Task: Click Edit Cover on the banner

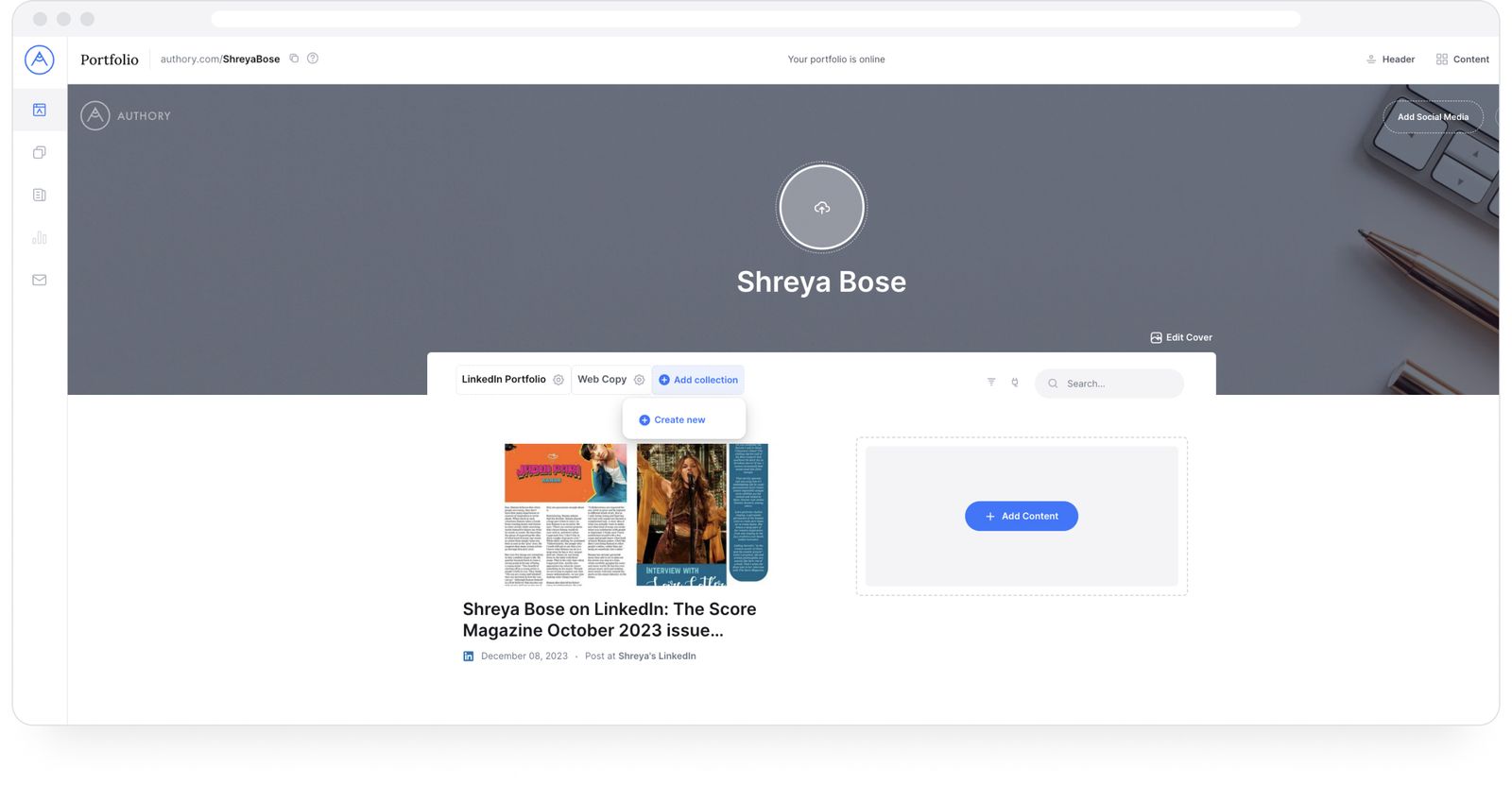Action: click(x=1181, y=337)
